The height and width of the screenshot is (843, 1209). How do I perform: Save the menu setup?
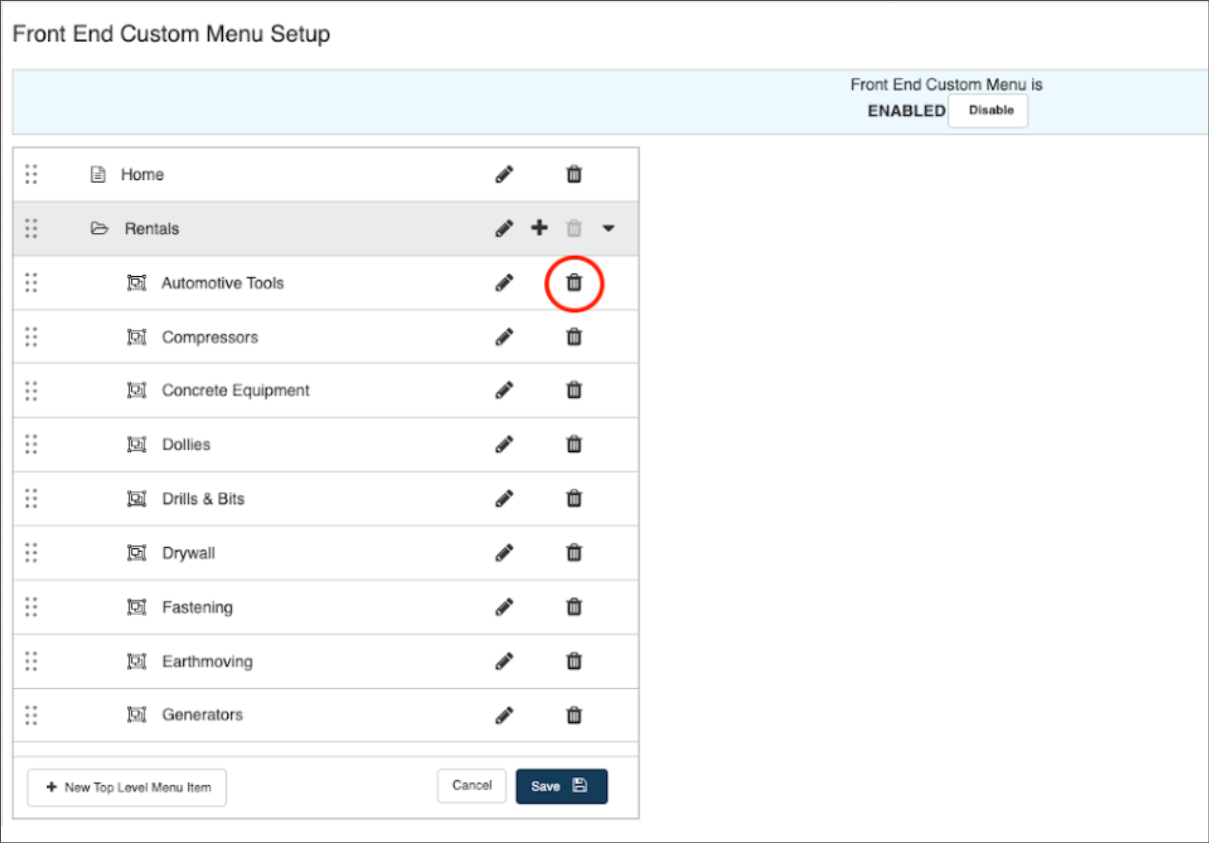(561, 786)
